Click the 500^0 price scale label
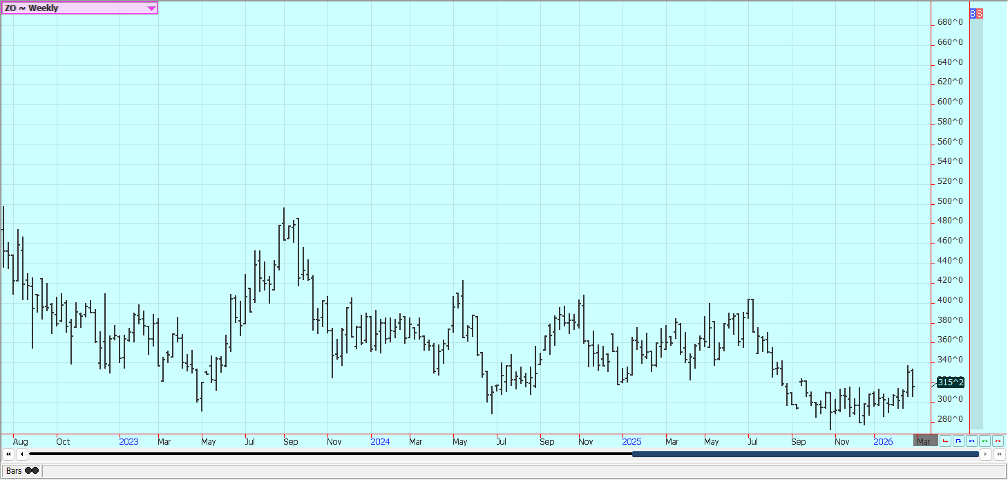 [x=949, y=201]
